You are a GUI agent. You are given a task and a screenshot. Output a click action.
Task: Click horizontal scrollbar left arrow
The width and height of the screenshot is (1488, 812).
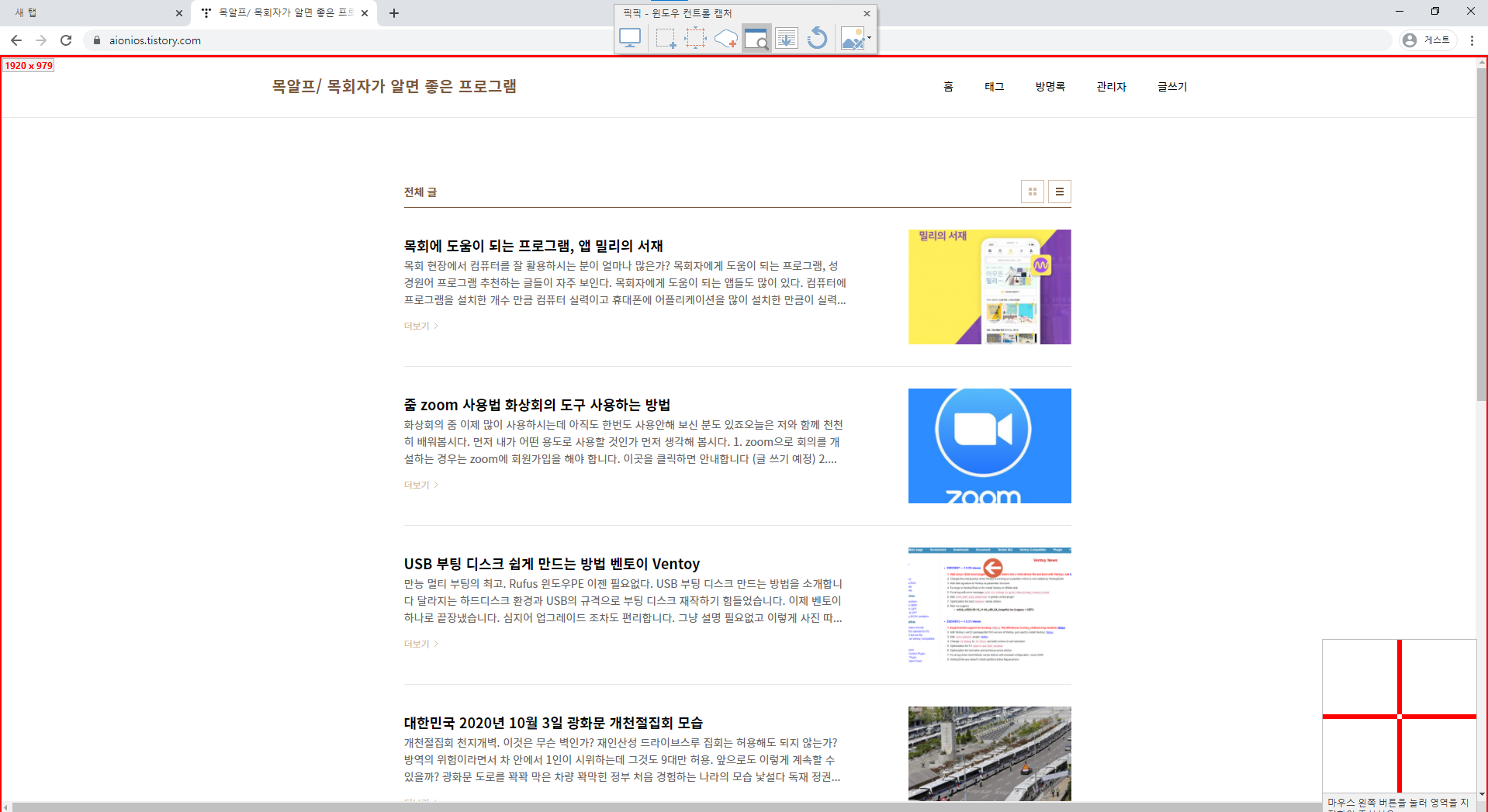click(6, 807)
